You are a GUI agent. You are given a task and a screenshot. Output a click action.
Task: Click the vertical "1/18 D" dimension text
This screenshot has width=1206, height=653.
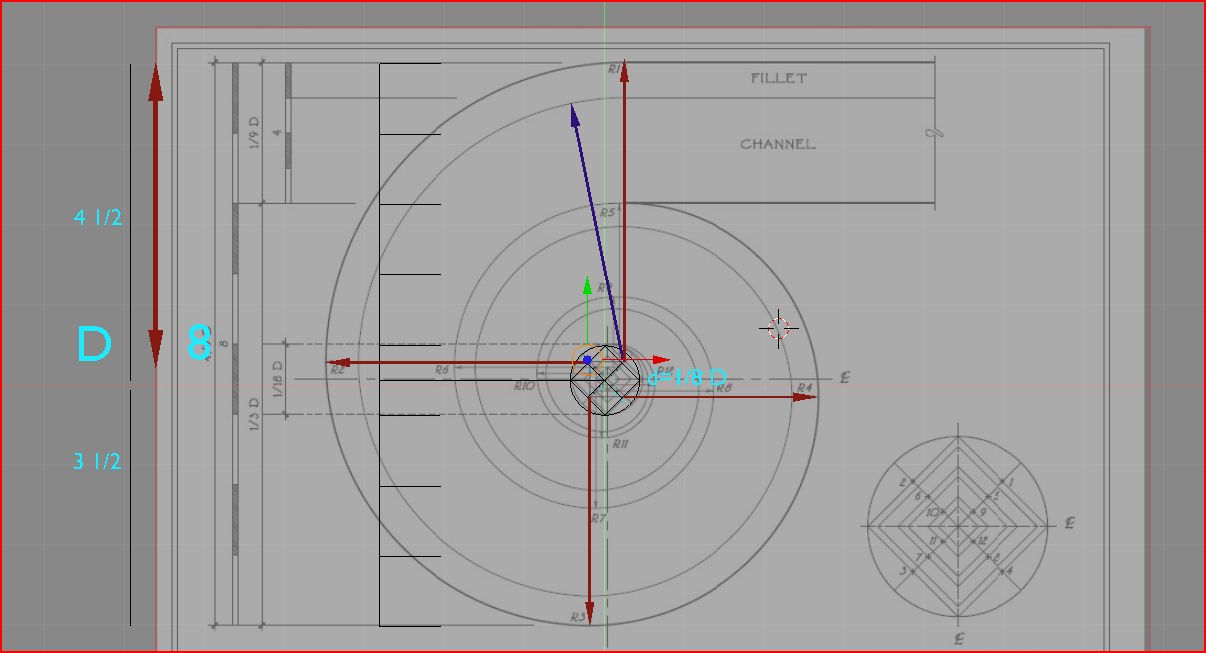click(x=278, y=378)
